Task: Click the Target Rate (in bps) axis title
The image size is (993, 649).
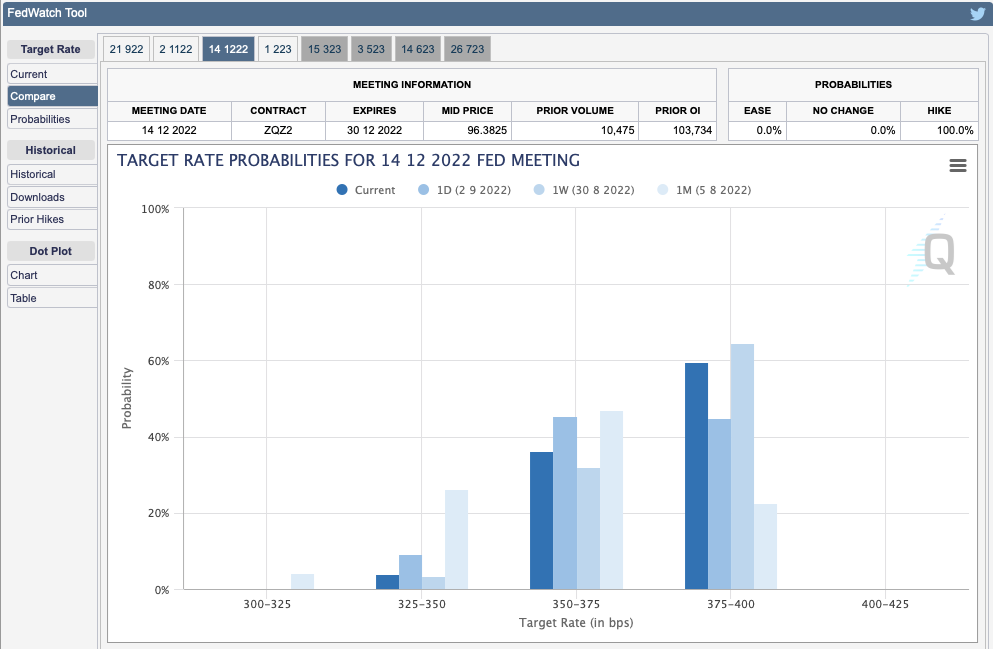Action: pos(576,622)
